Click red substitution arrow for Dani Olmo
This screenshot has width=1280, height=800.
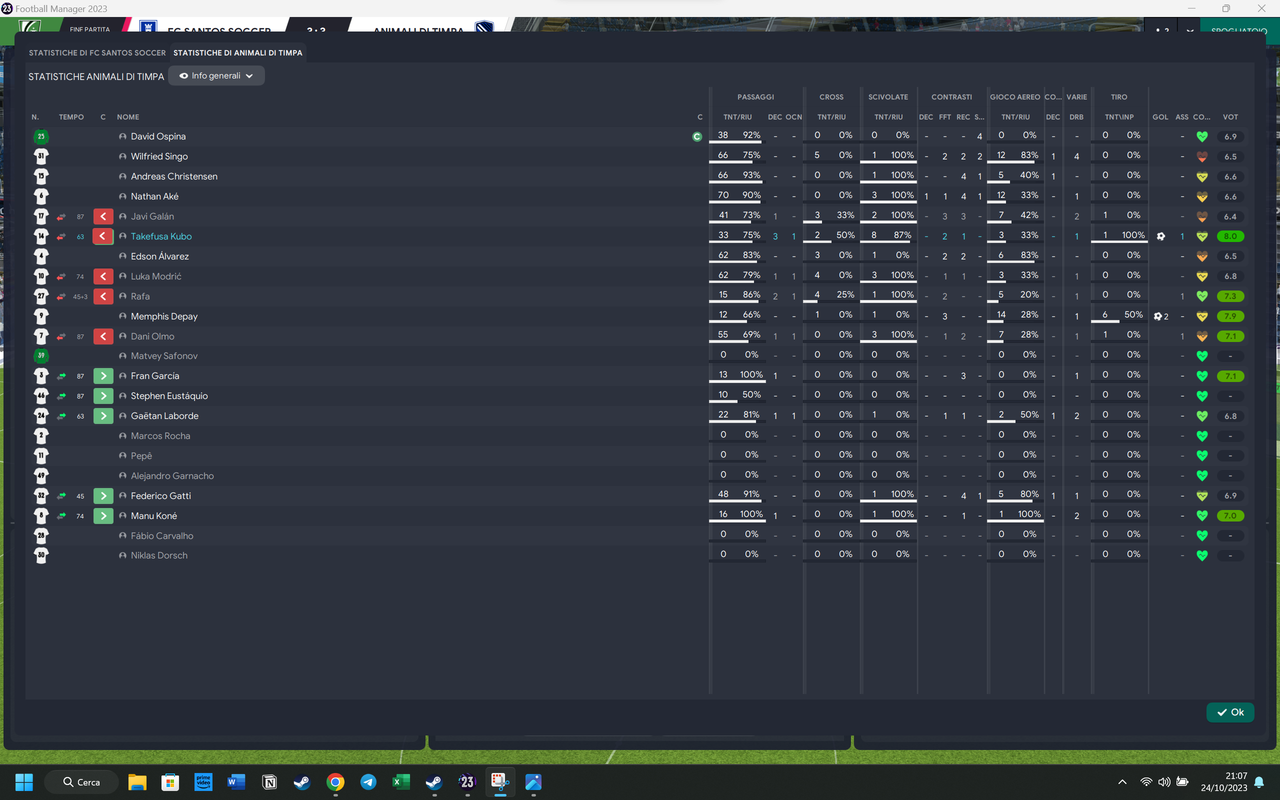tap(102, 336)
